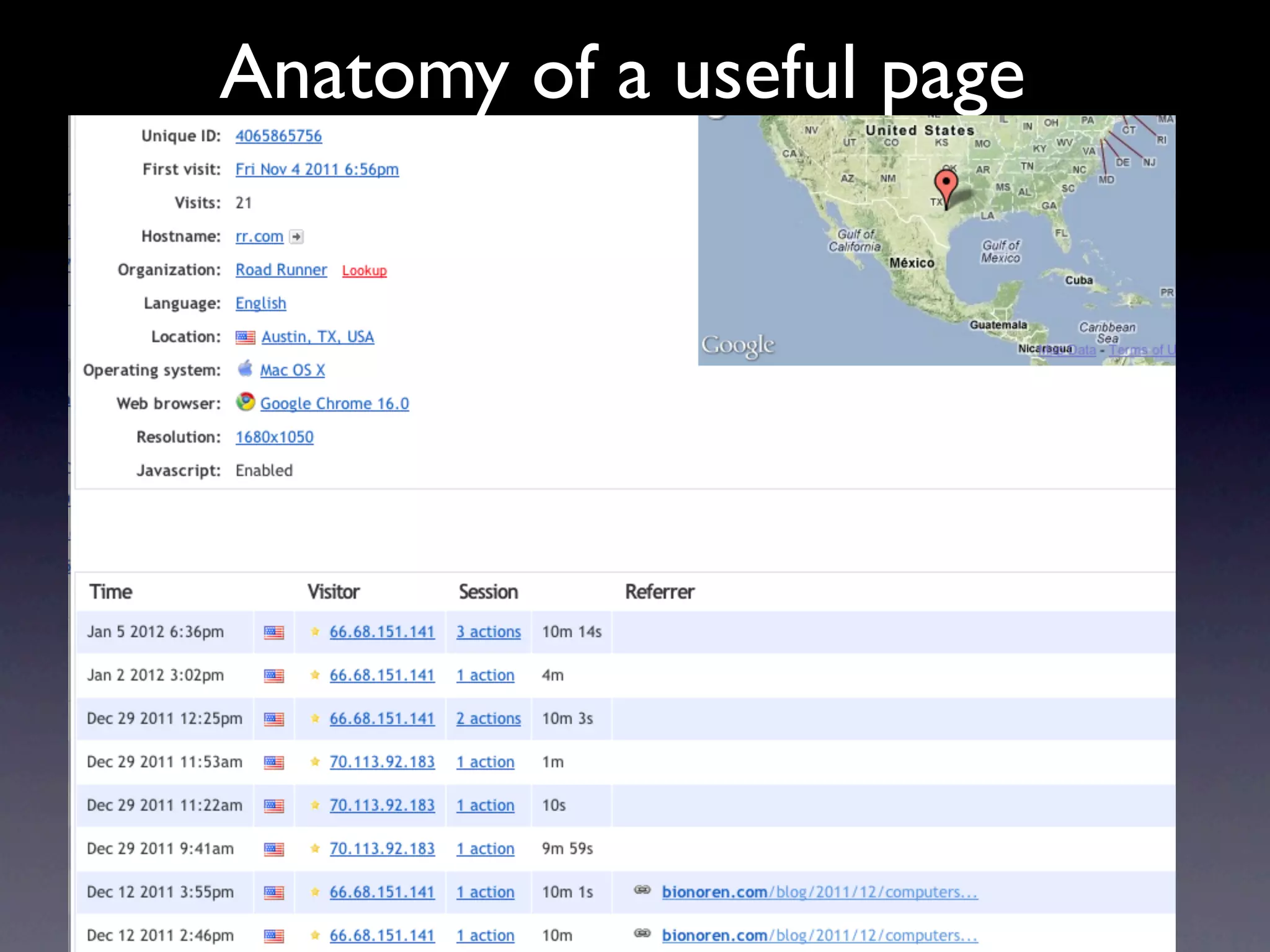Click the star icon in the Dec 29 2011 11:22am row

tap(315, 805)
